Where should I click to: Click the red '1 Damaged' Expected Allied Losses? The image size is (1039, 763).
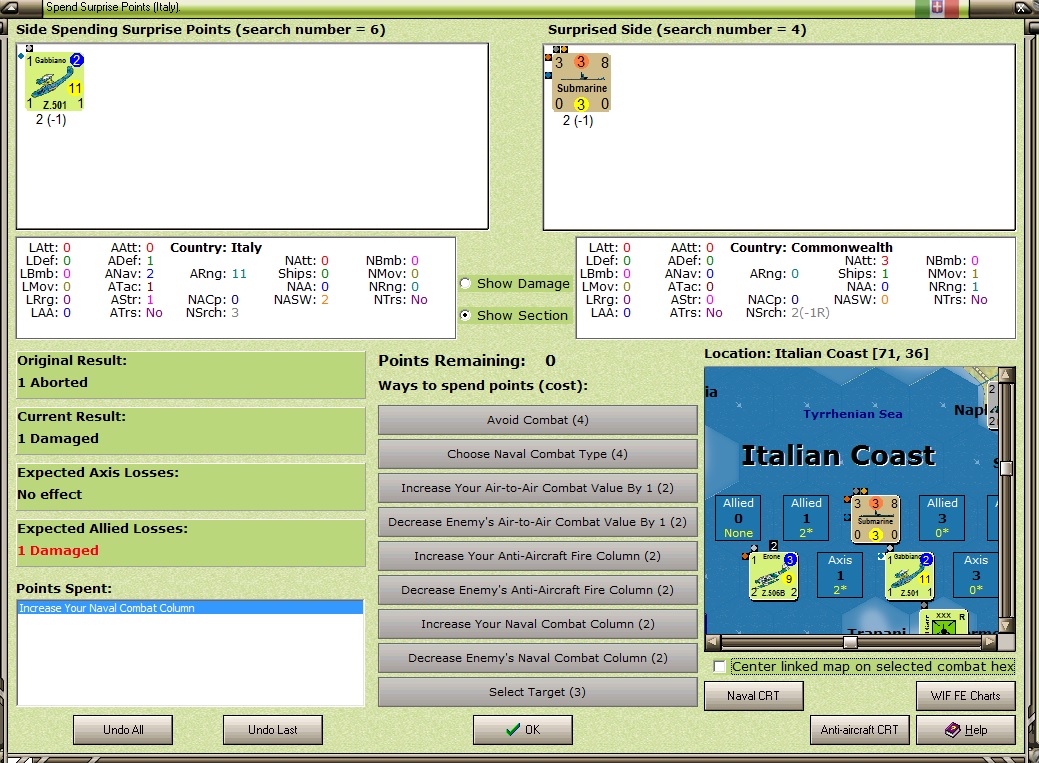[58, 551]
